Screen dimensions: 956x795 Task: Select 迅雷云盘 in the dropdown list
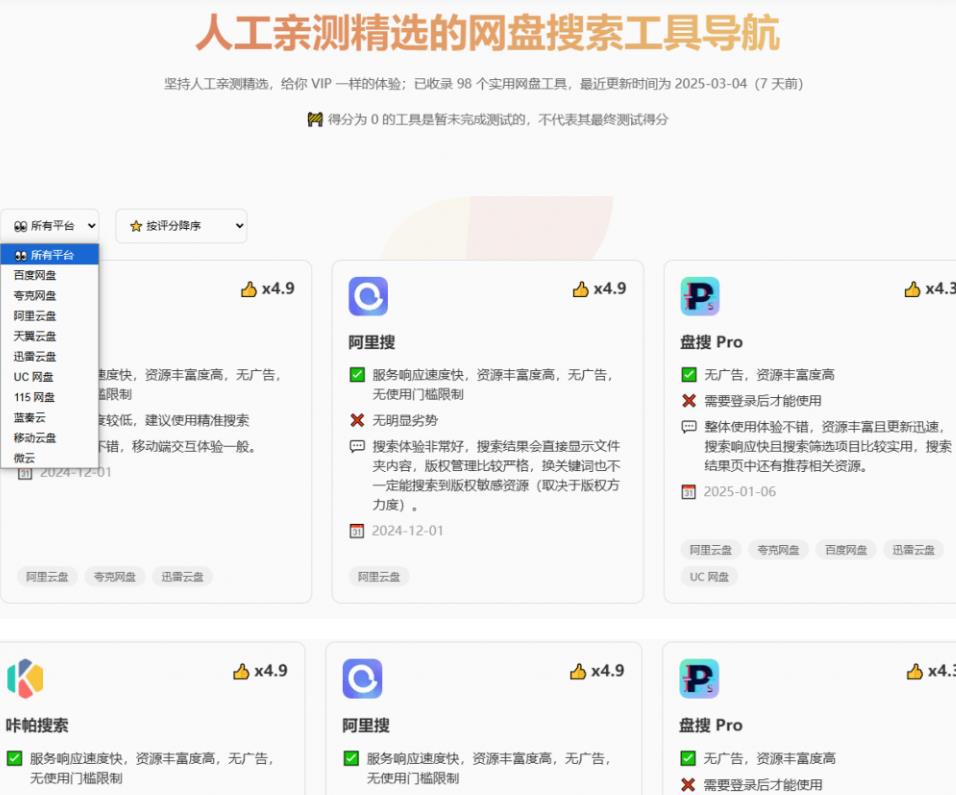(49, 357)
